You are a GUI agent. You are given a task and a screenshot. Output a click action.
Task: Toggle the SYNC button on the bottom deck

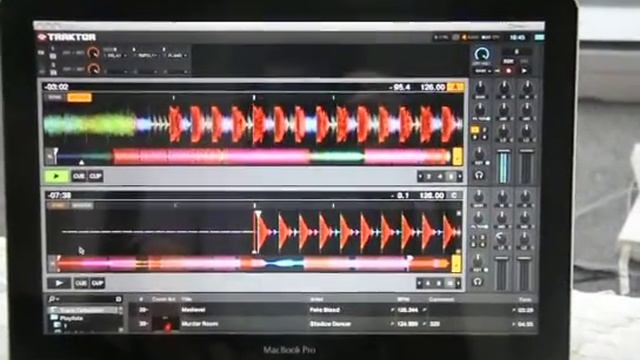(58, 205)
